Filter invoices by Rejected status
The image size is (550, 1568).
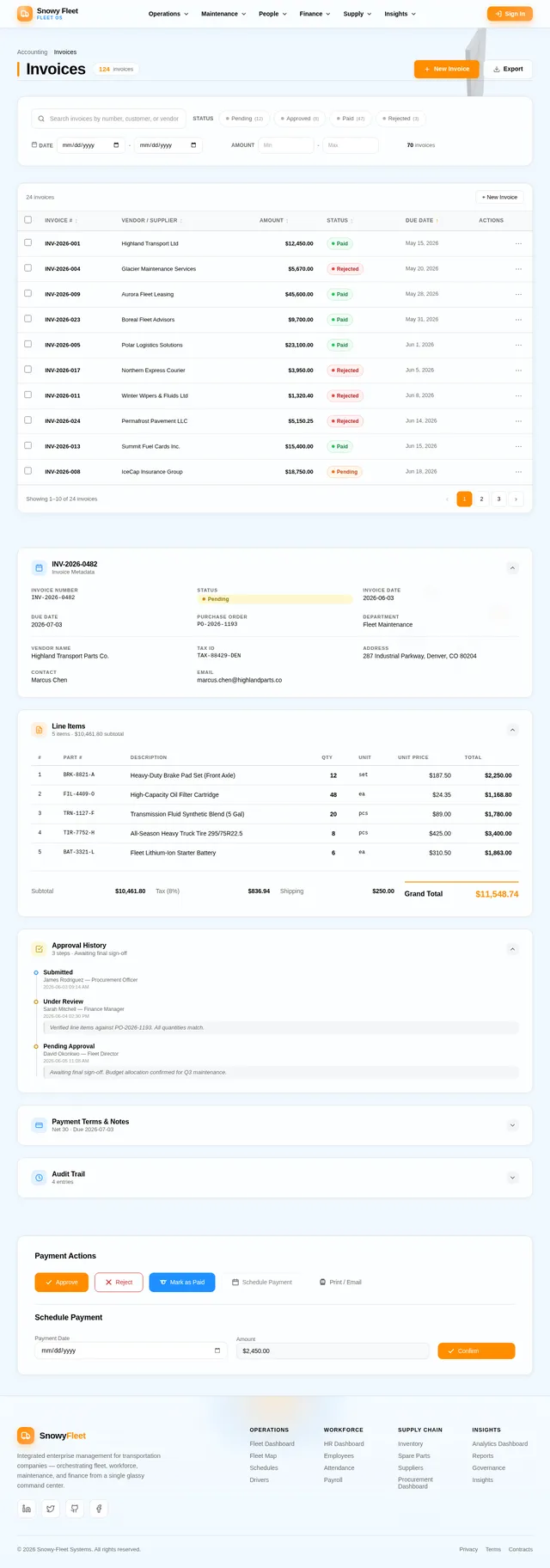click(x=400, y=119)
